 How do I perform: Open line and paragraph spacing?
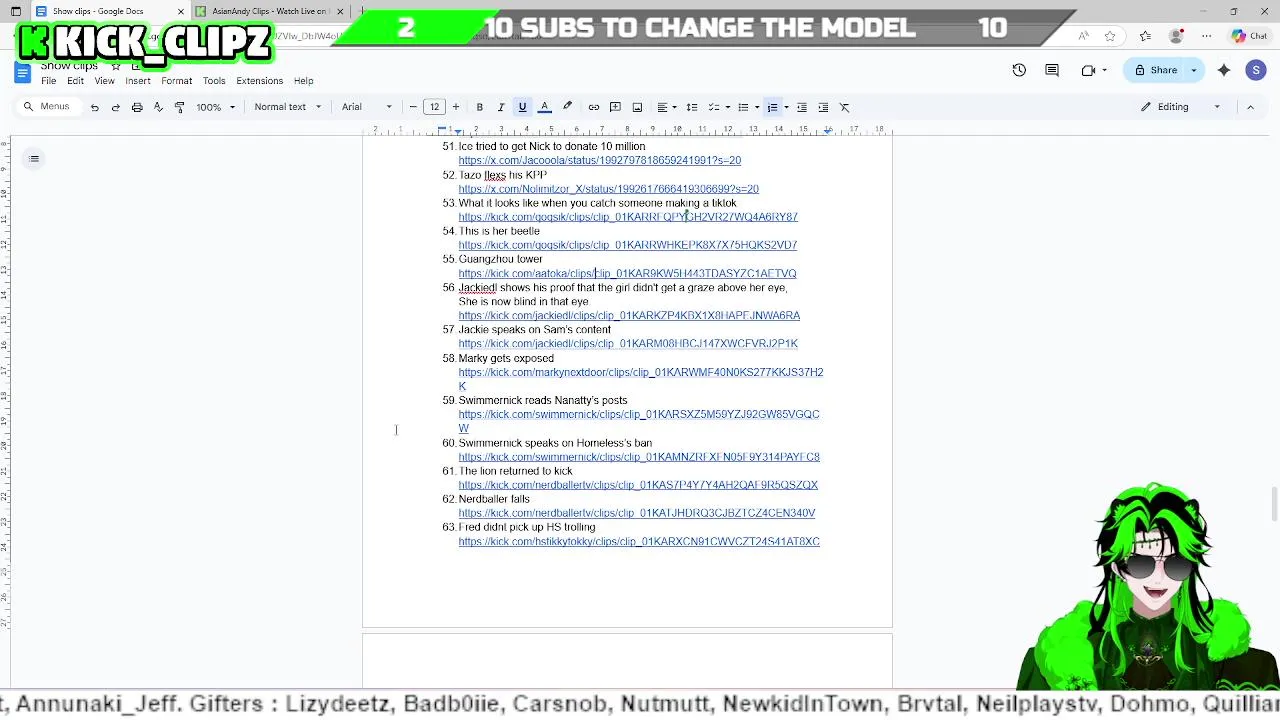pos(691,107)
